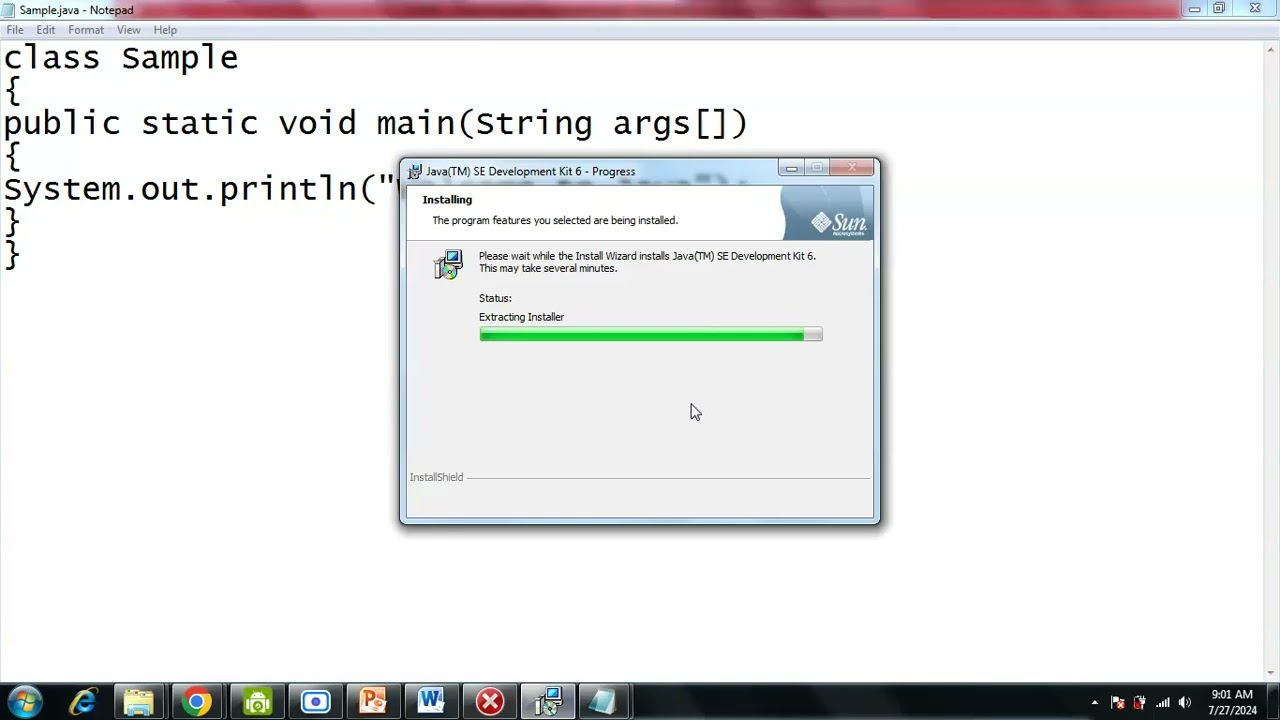Click the Notepad scrollbar down arrow
This screenshot has width=1280, height=720.
1272,674
